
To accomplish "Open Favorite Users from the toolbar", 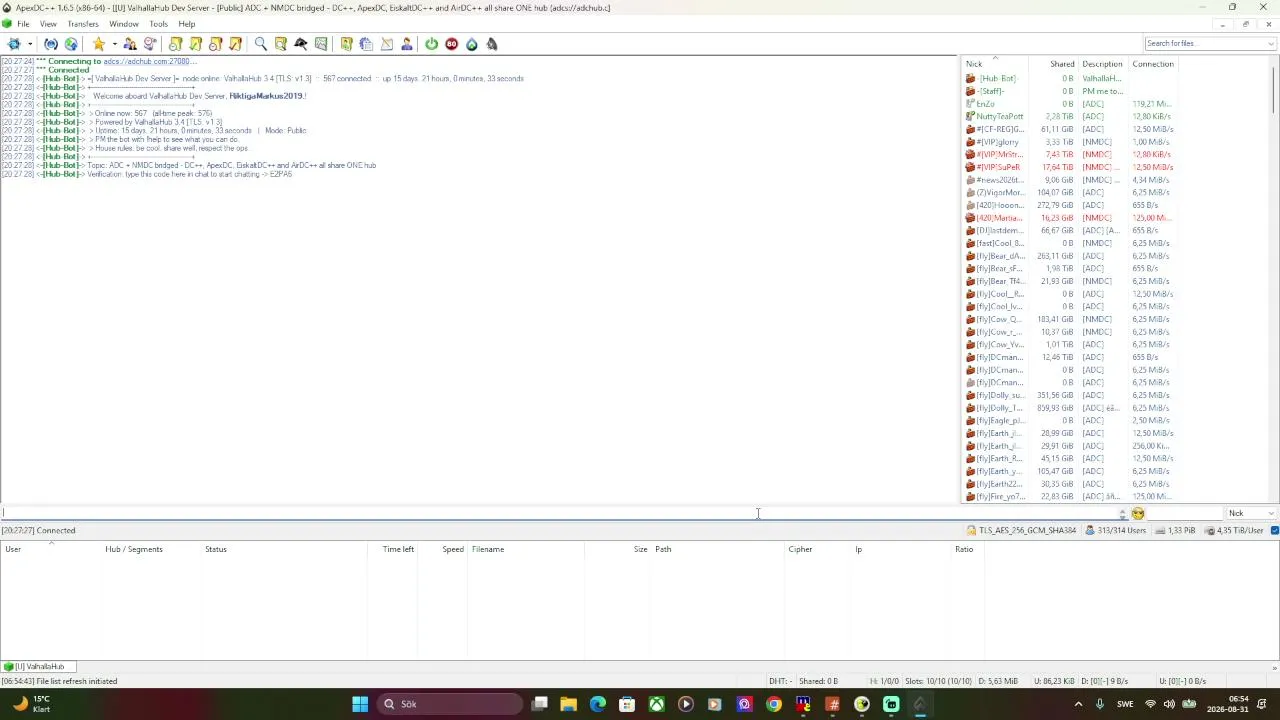I will 130,44.
